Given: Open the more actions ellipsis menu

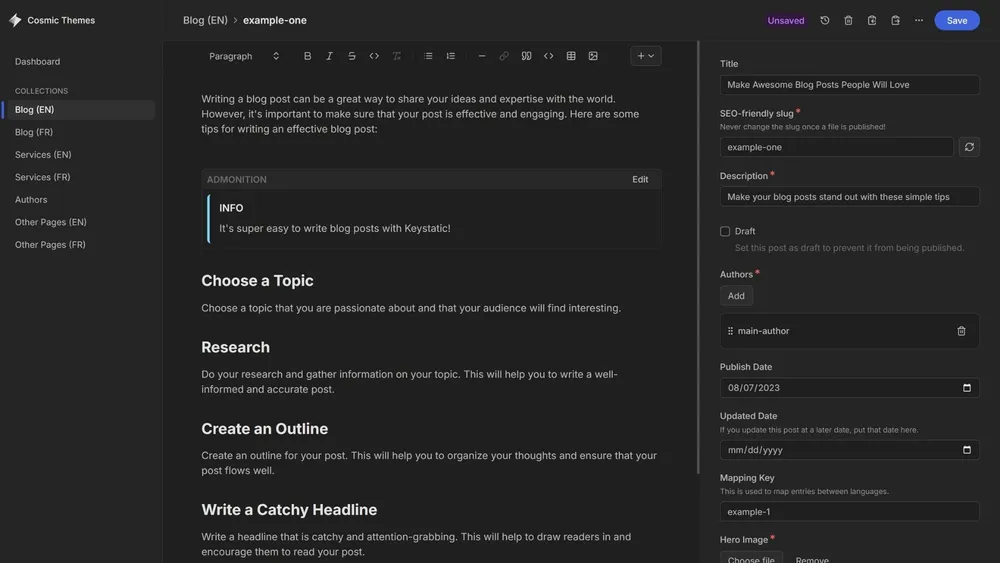Looking at the screenshot, I should 919,20.
